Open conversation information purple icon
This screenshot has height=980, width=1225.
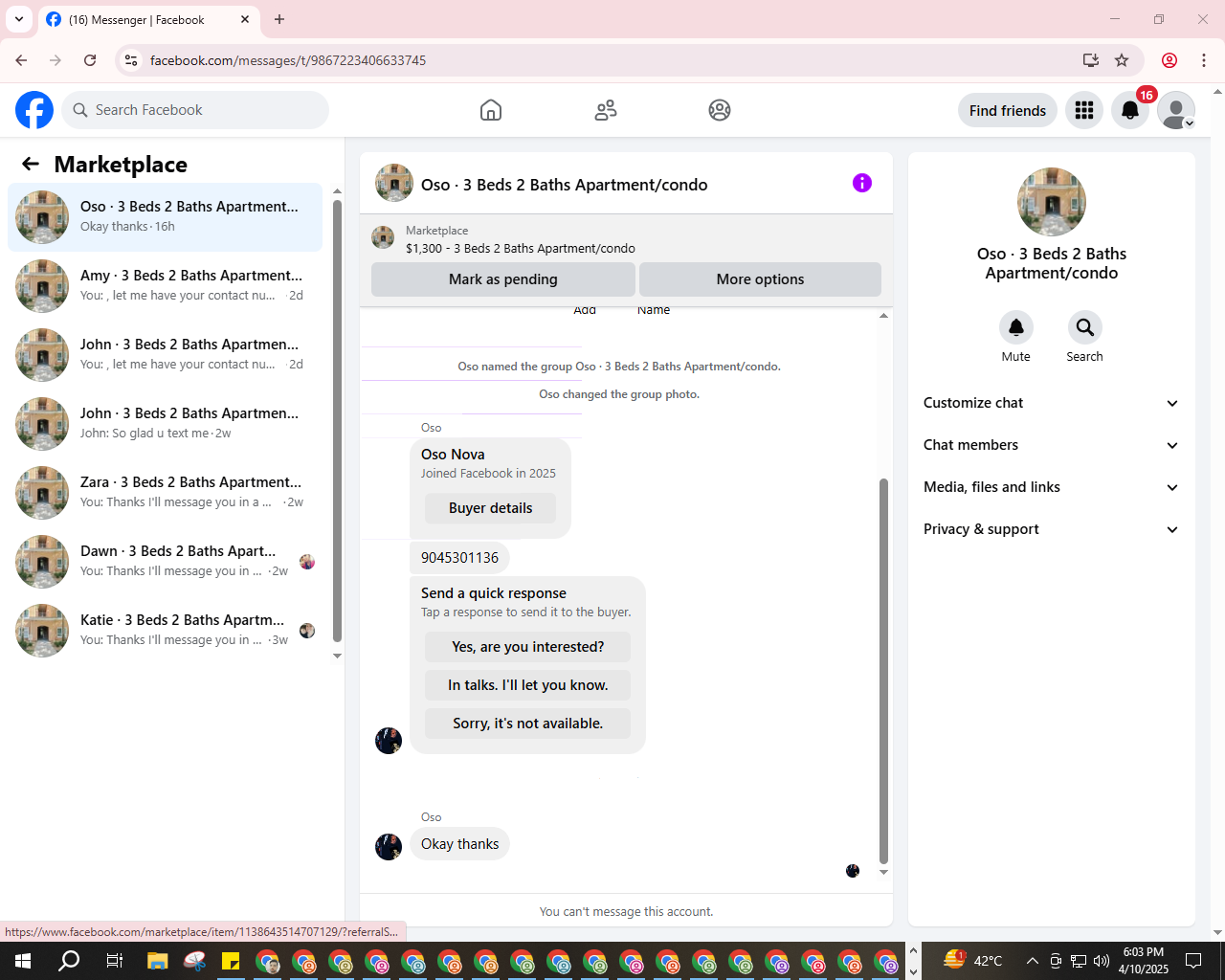pos(862,183)
